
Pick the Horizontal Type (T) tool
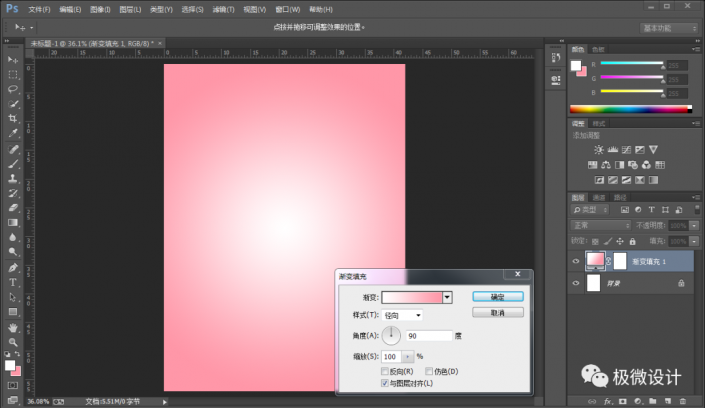point(13,282)
